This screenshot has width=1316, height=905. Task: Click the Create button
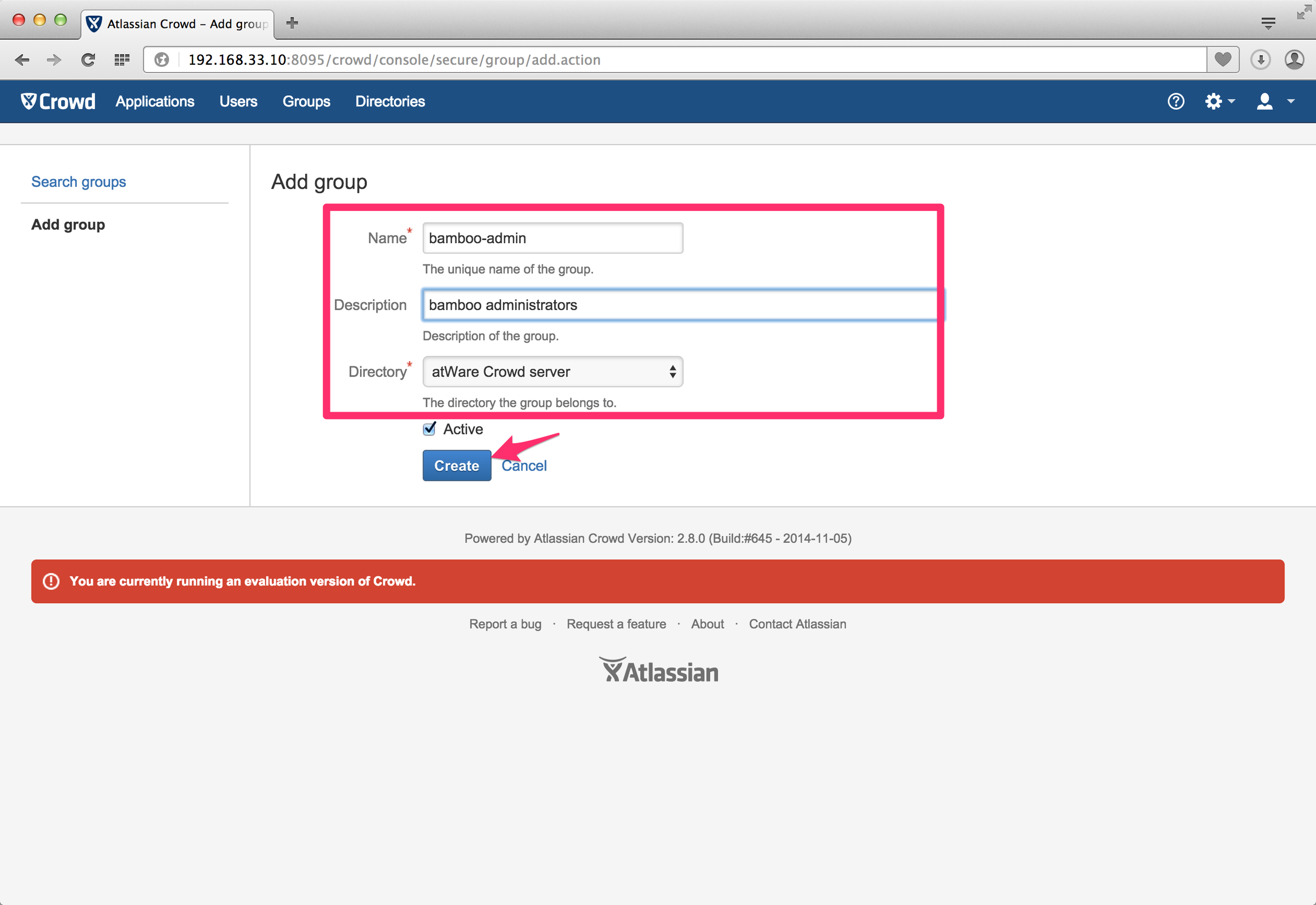457,465
